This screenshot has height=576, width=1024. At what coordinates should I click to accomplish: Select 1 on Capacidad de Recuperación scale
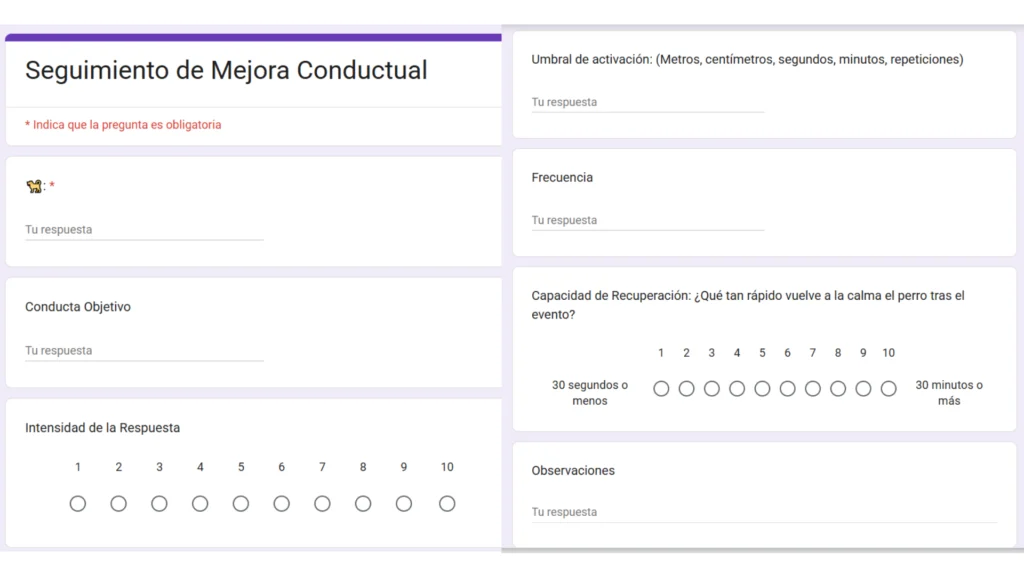(x=661, y=389)
